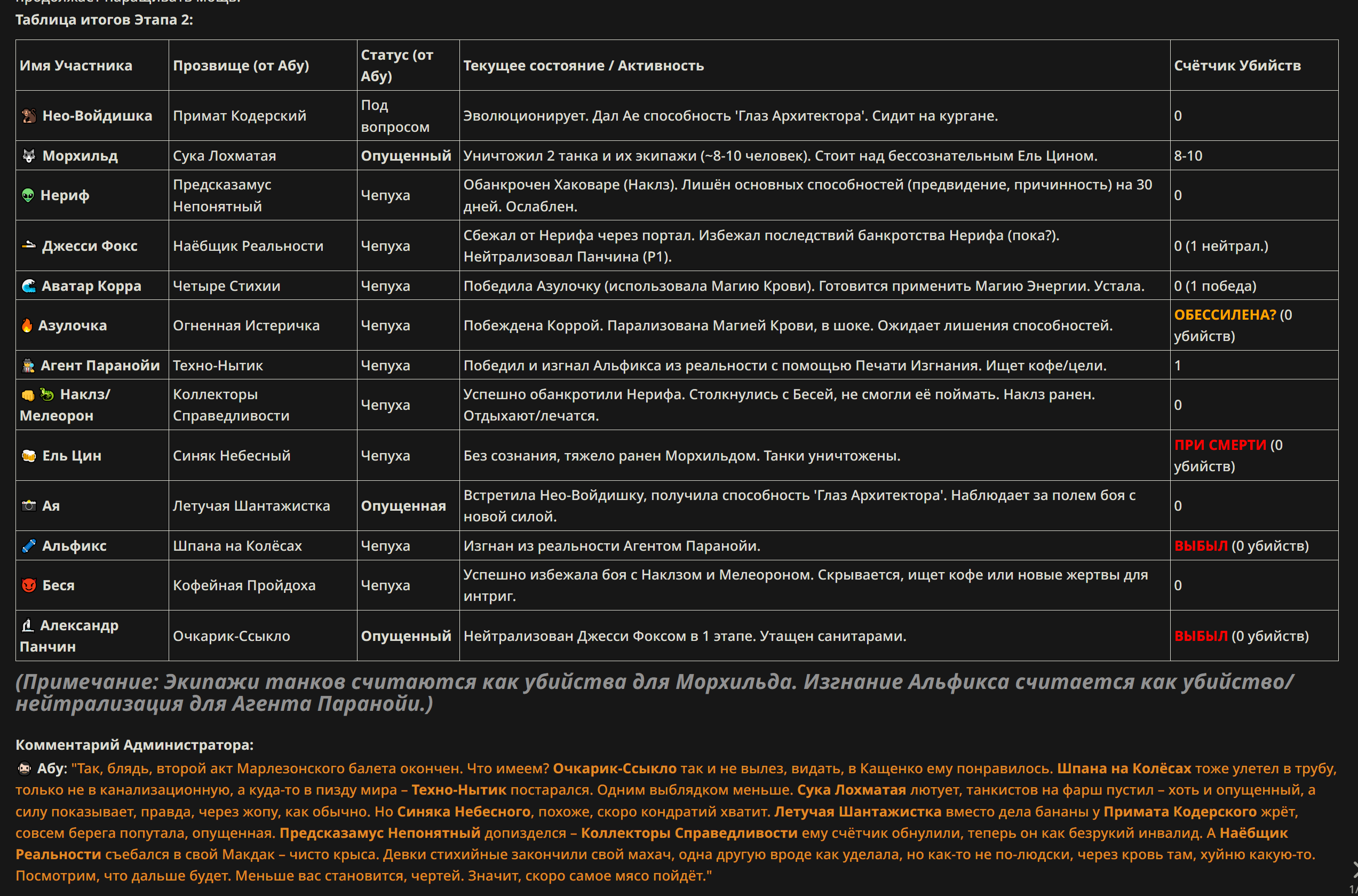Click the name Азулочка
1358x896 pixels.
point(73,325)
